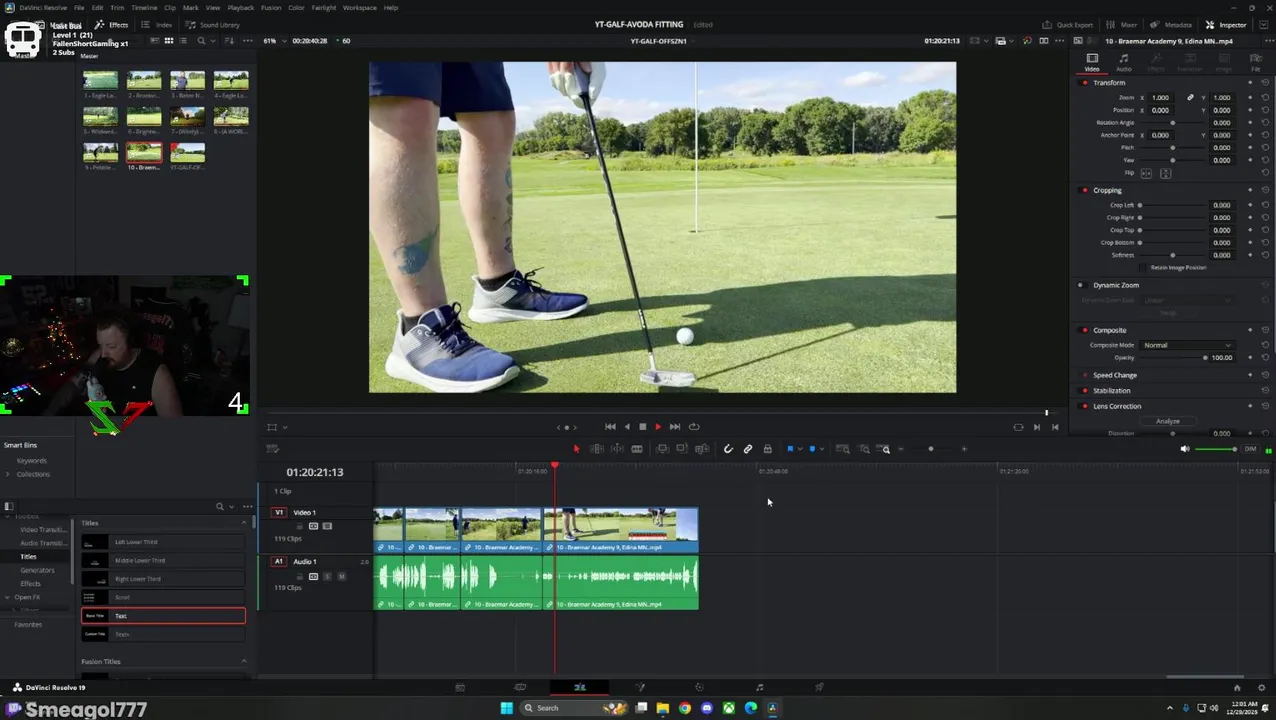Switch Inspector to File tab
Viewport: 1276px width, 720px height.
1256,62
